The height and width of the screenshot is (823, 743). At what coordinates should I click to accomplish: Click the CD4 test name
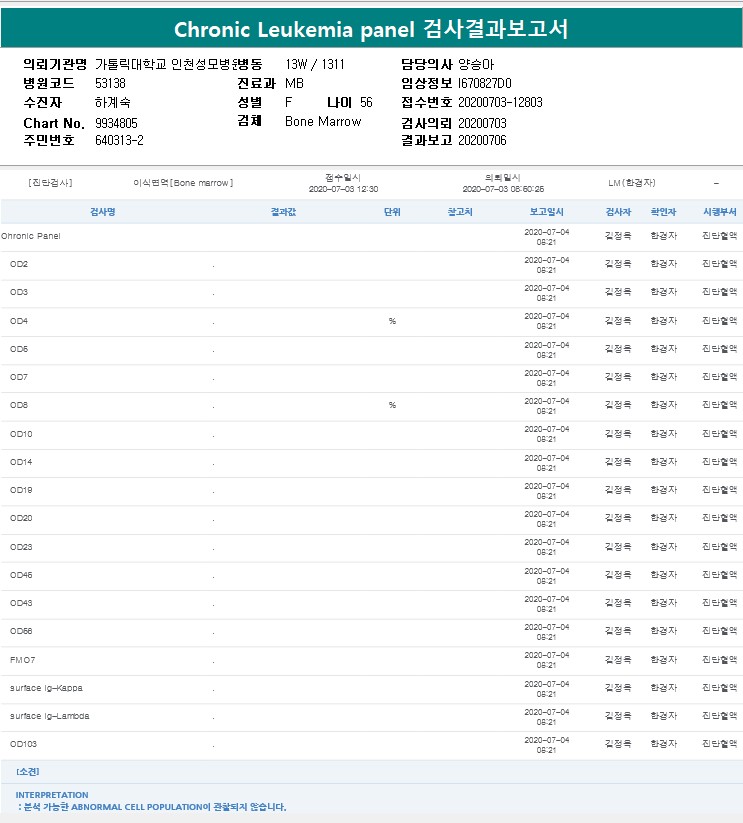click(x=19, y=321)
